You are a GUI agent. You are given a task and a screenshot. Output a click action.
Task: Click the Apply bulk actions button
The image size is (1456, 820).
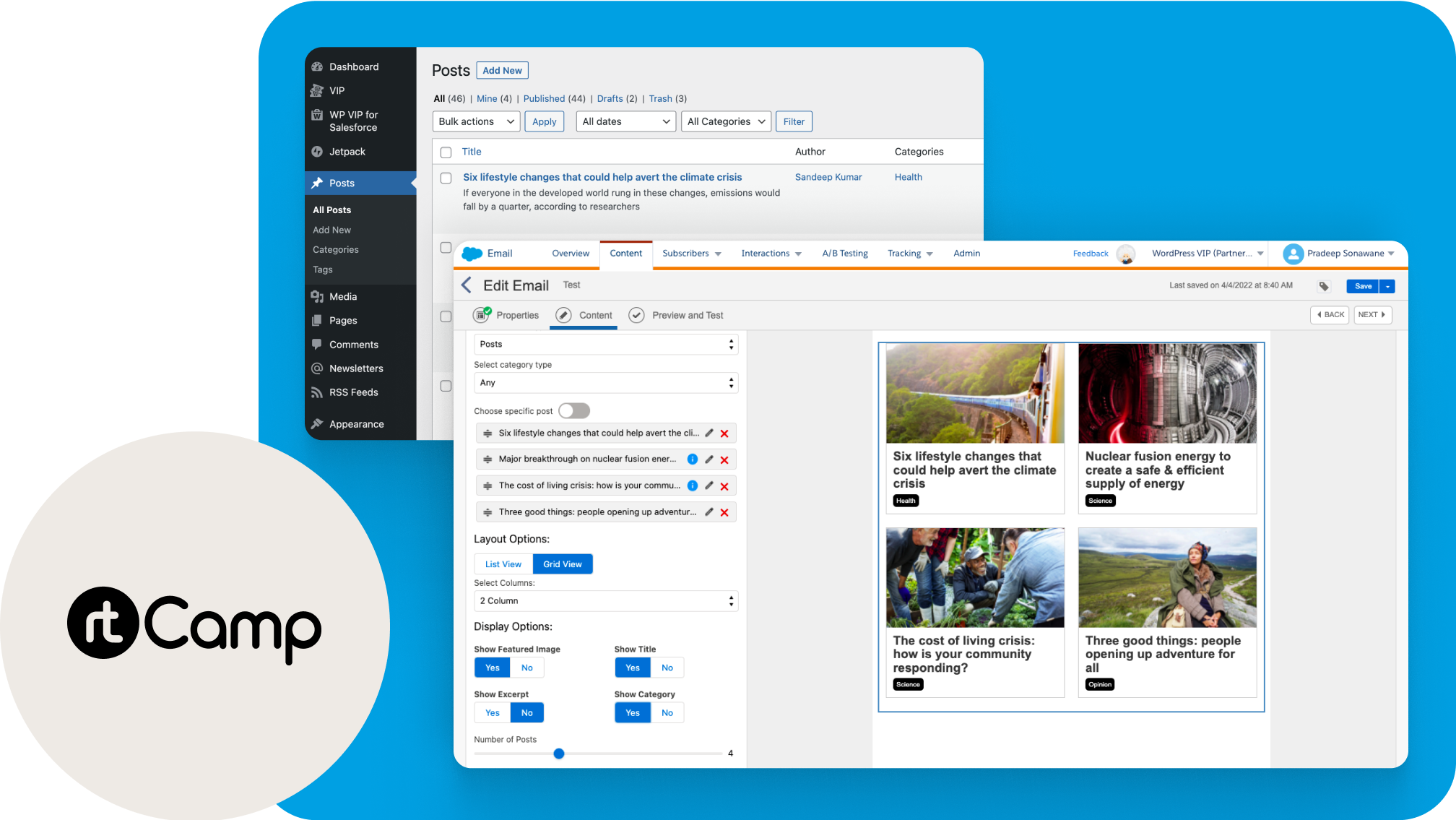[545, 121]
